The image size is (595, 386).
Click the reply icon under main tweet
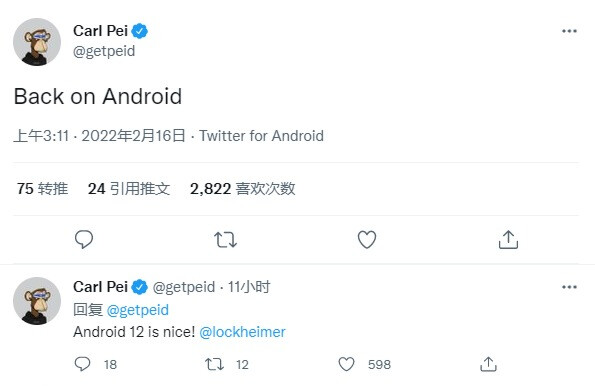click(x=84, y=239)
